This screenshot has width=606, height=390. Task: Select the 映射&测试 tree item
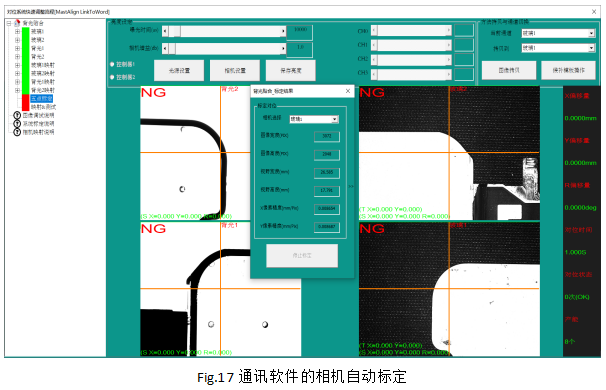pos(43,107)
